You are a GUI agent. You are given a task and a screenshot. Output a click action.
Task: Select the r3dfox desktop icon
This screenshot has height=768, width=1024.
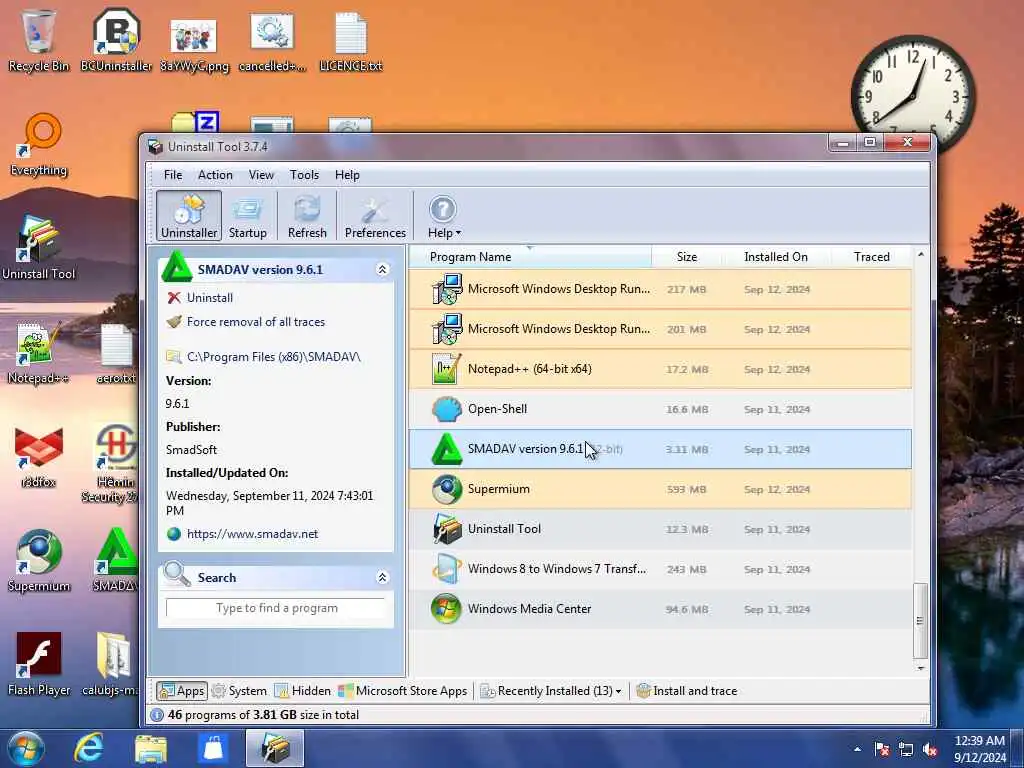coord(39,457)
